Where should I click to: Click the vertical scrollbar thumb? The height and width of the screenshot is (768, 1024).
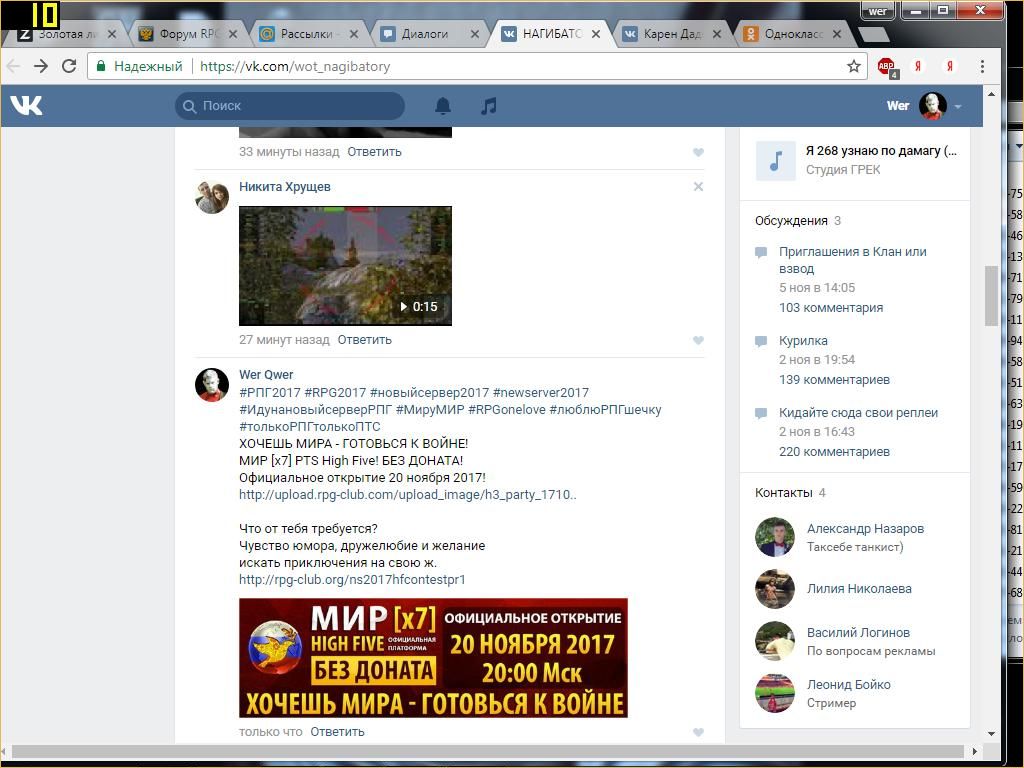pyautogui.click(x=991, y=295)
